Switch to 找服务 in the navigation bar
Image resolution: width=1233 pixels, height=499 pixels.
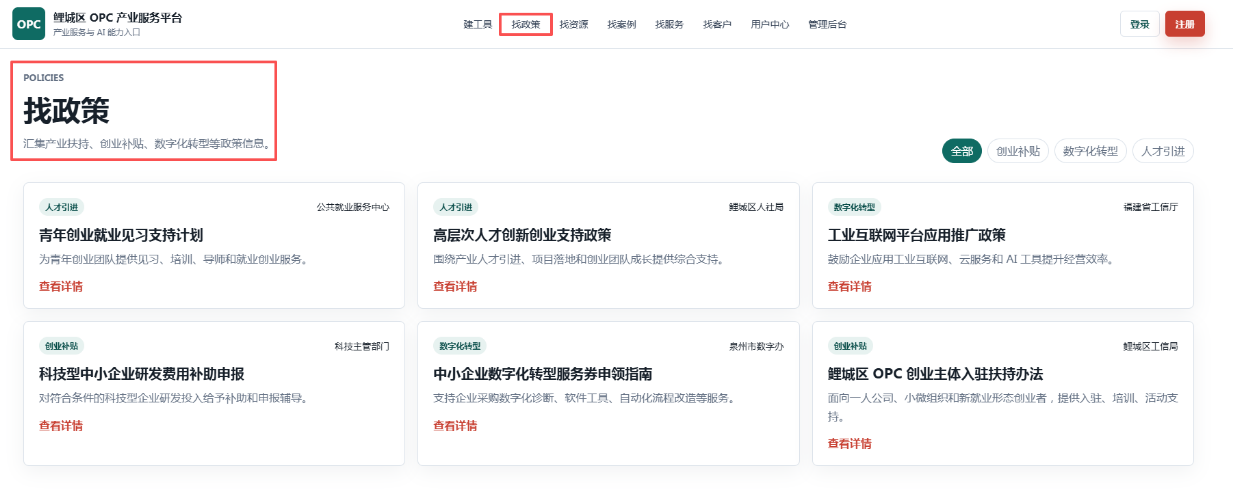pos(669,24)
